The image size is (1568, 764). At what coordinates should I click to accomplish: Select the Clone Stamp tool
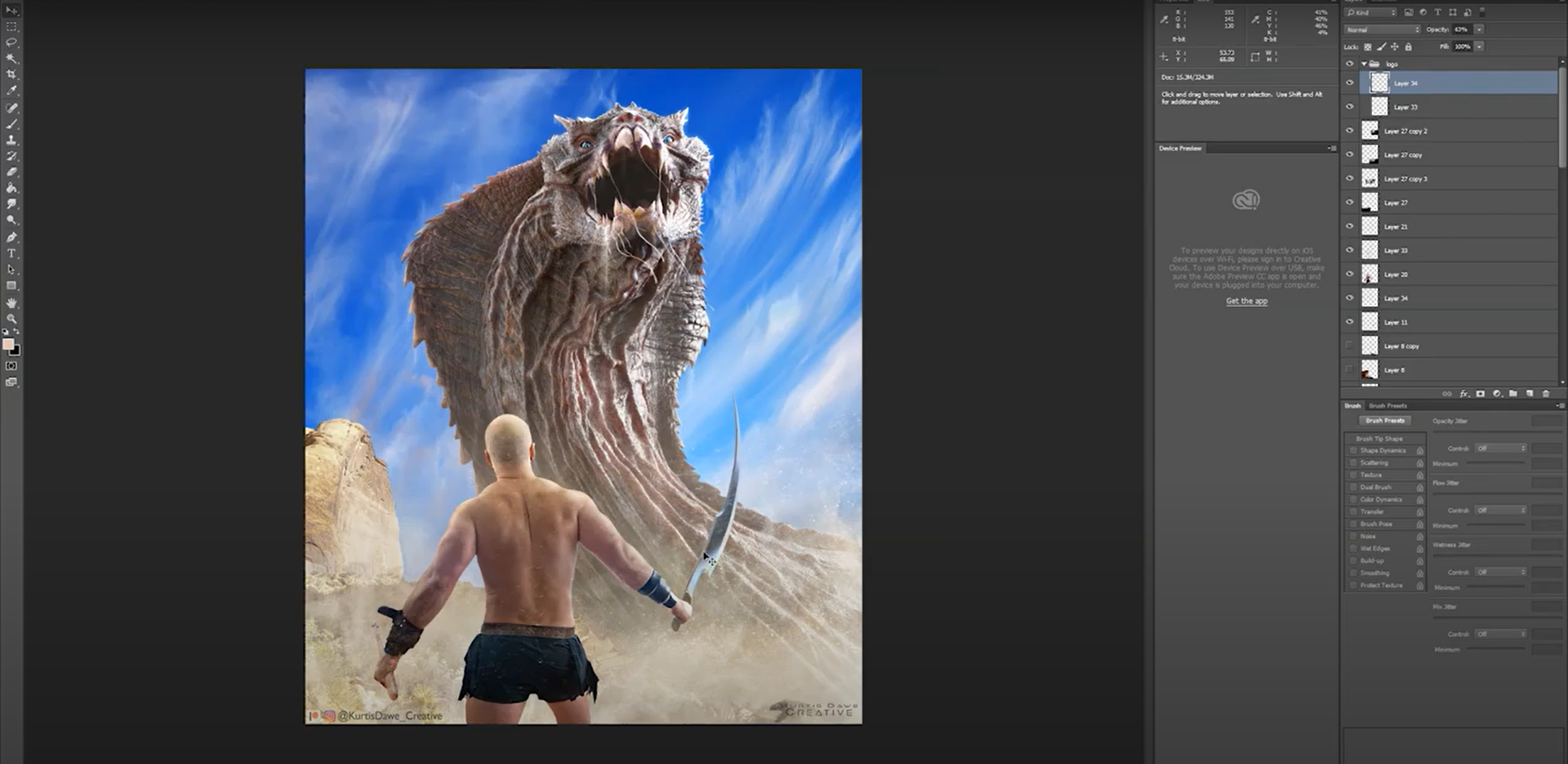tap(11, 140)
